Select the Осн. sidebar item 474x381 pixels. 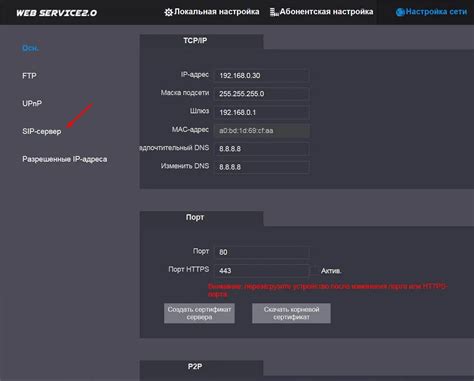[30, 48]
